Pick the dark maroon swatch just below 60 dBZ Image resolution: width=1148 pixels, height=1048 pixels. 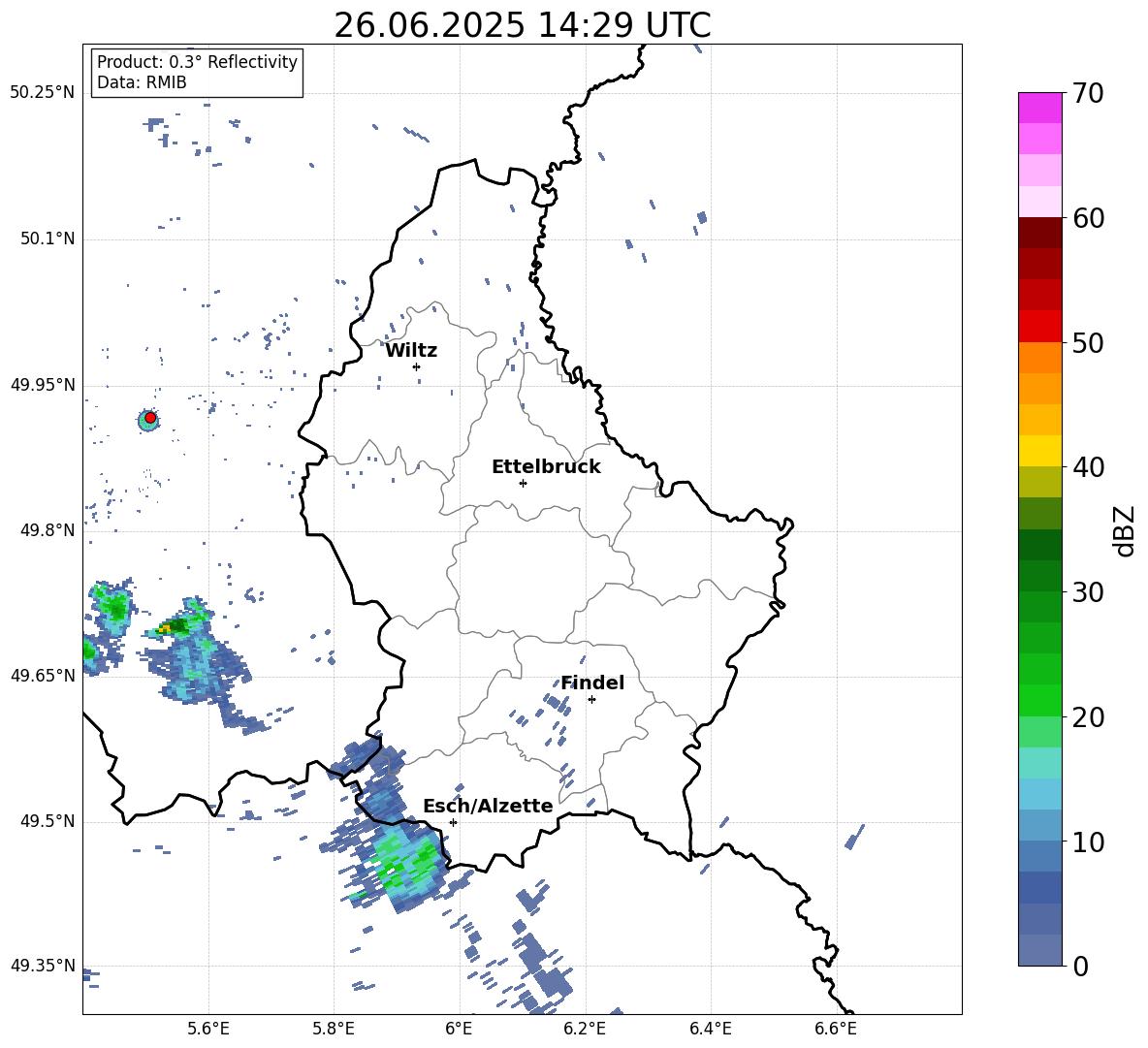coord(1040,233)
